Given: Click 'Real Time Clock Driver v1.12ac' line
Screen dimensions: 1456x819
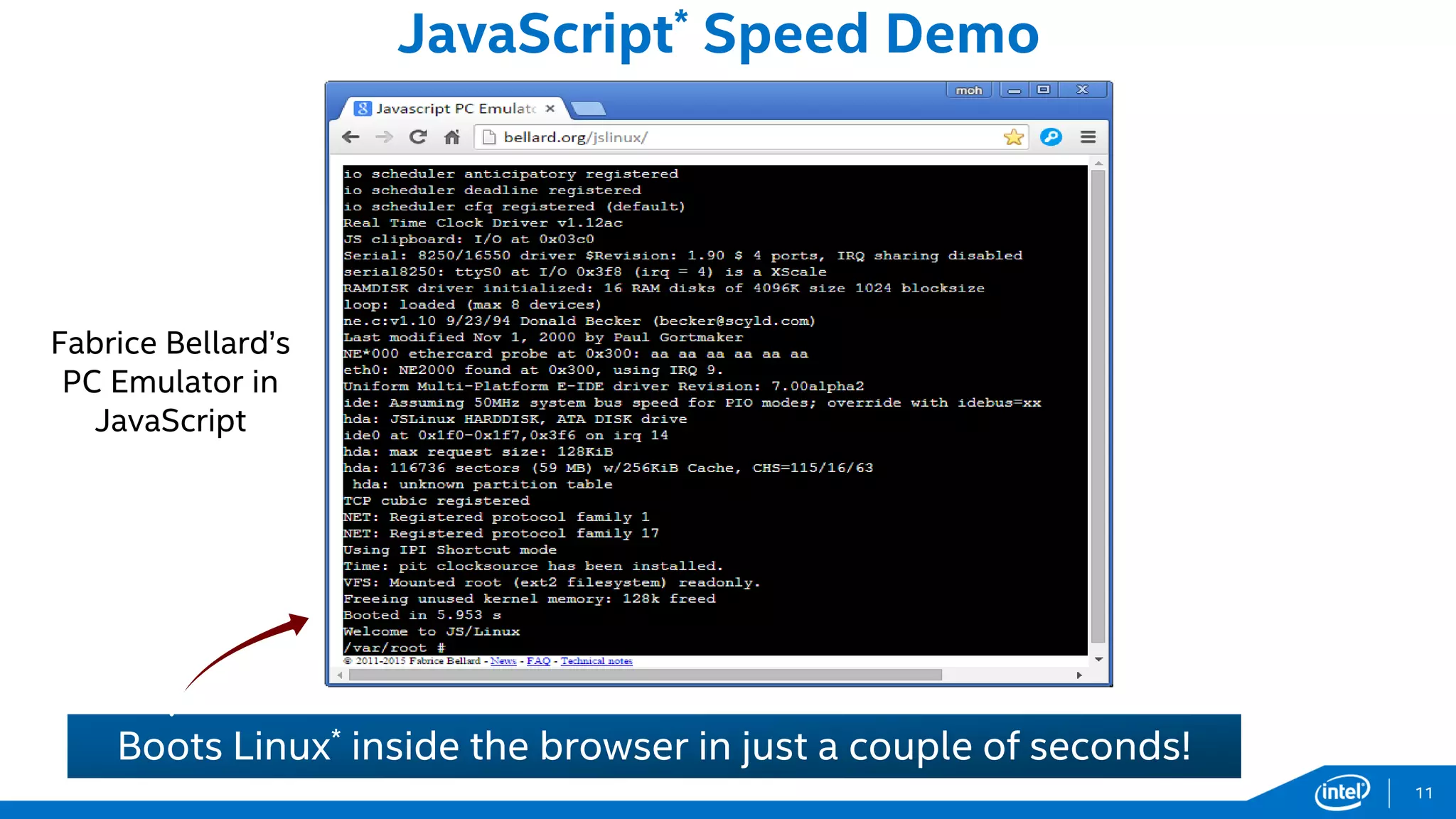Looking at the screenshot, I should tap(483, 223).
